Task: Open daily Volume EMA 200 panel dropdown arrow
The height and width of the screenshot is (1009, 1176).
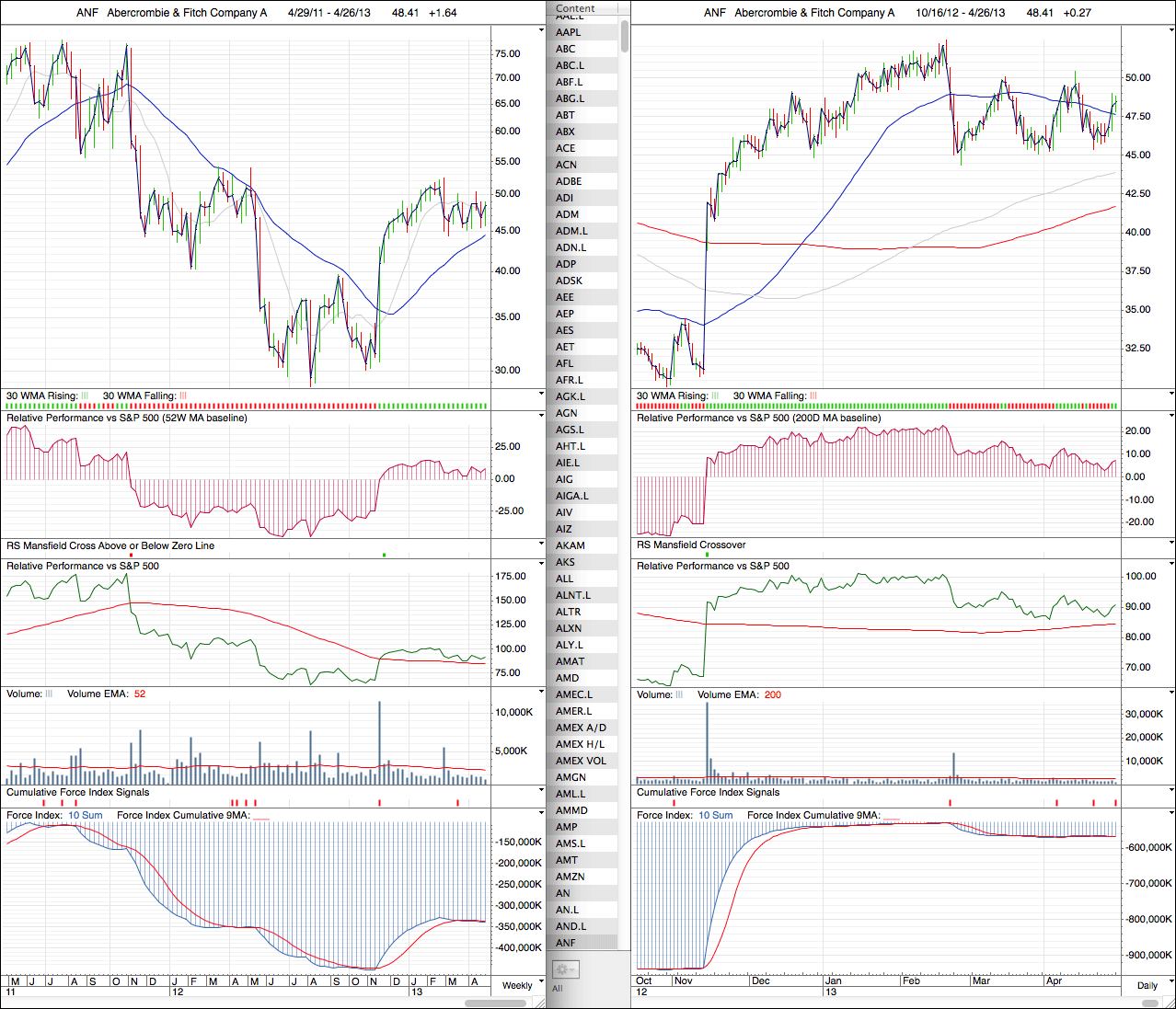Action: click(1171, 693)
